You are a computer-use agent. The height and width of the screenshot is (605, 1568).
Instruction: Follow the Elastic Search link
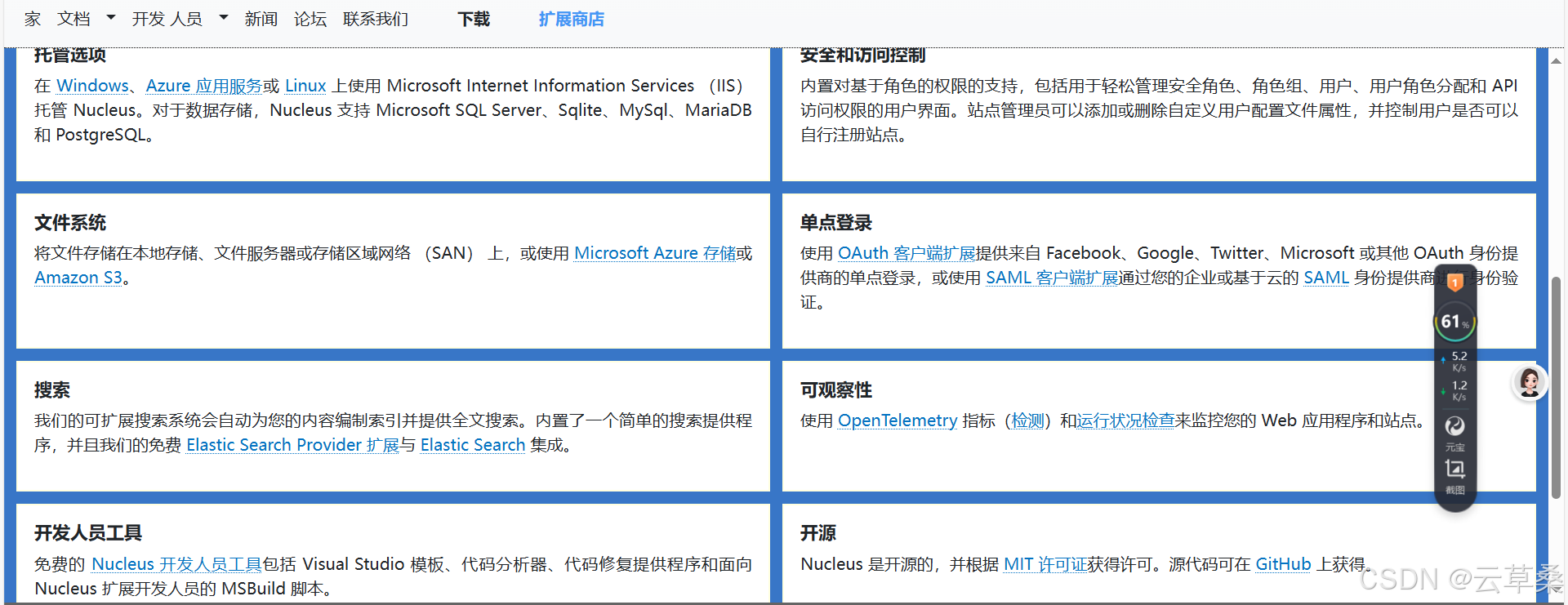pos(473,445)
